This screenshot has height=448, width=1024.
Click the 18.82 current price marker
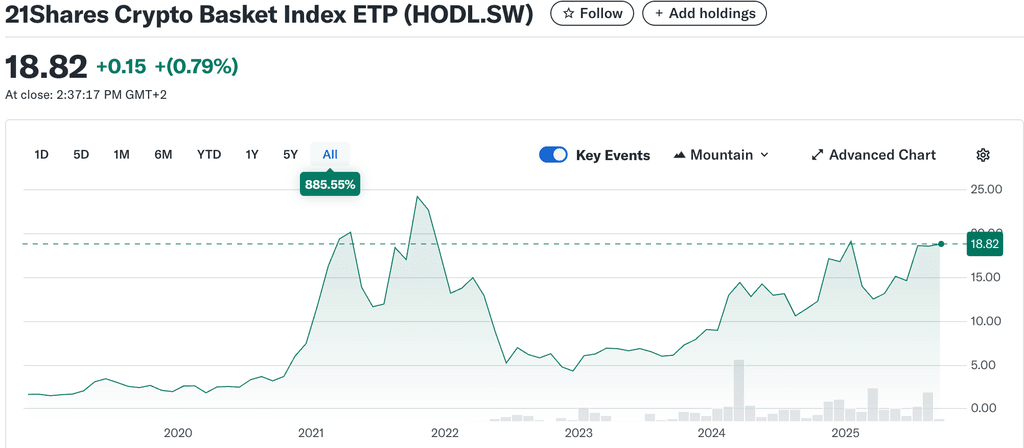pos(984,244)
